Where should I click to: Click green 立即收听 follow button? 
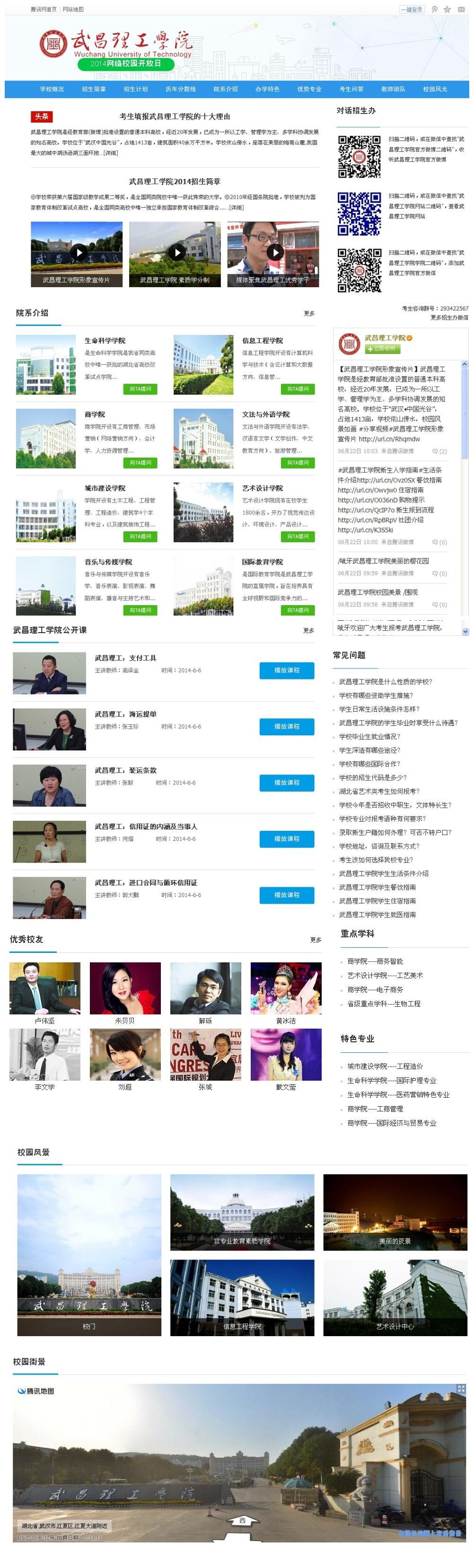pyautogui.click(x=382, y=349)
